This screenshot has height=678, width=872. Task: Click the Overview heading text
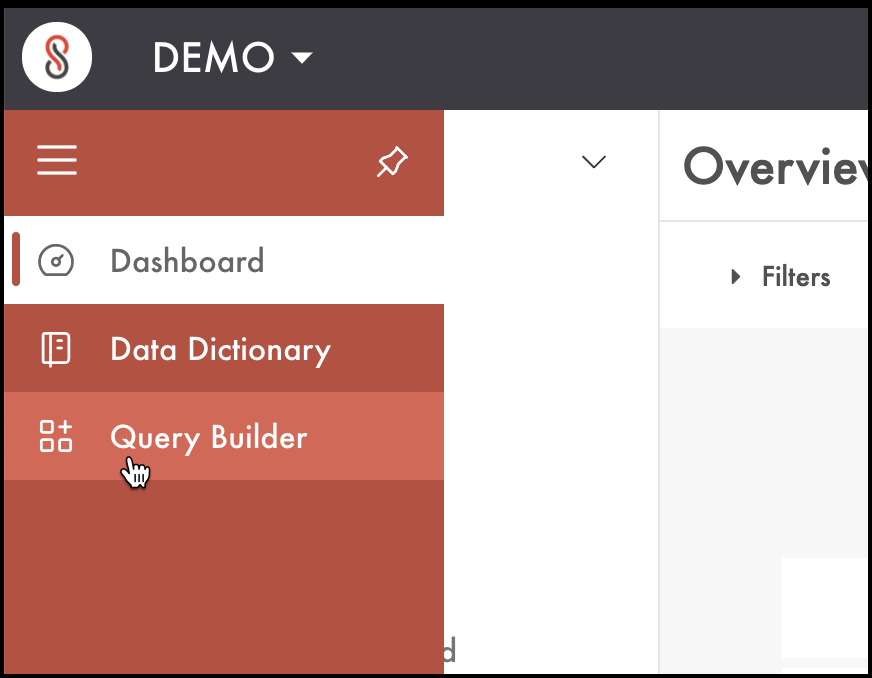tap(775, 166)
